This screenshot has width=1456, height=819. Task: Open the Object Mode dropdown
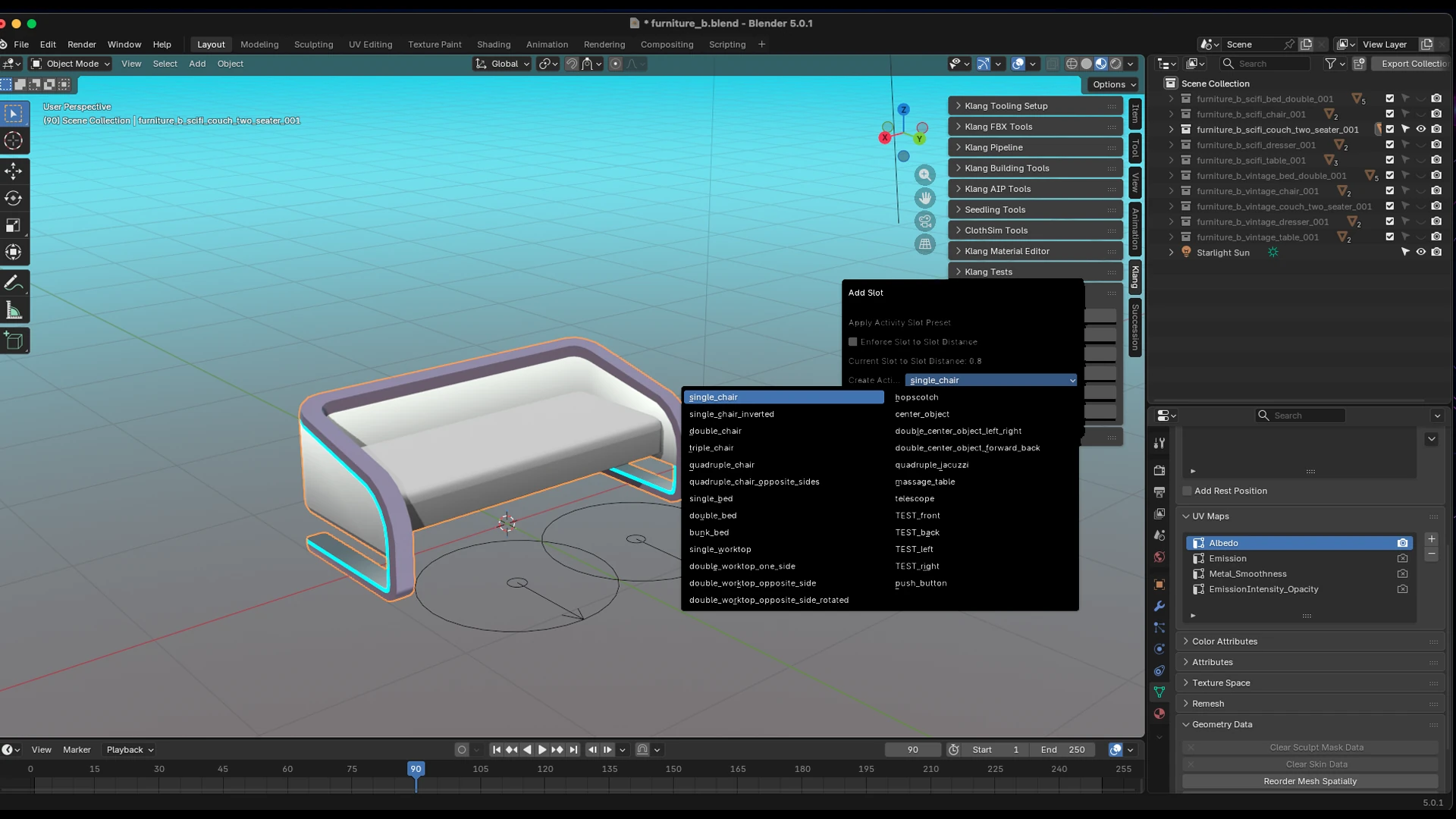point(70,64)
